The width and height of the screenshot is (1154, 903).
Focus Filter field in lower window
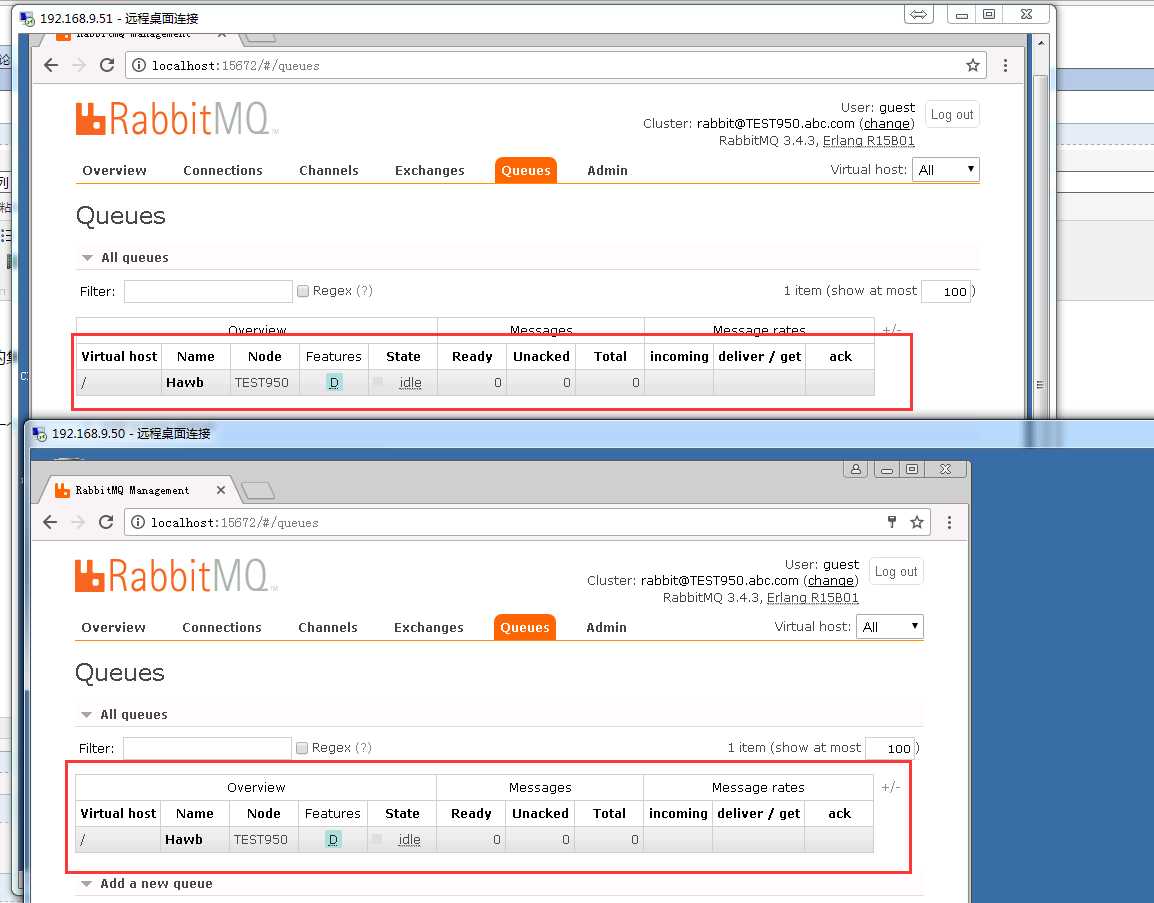208,748
